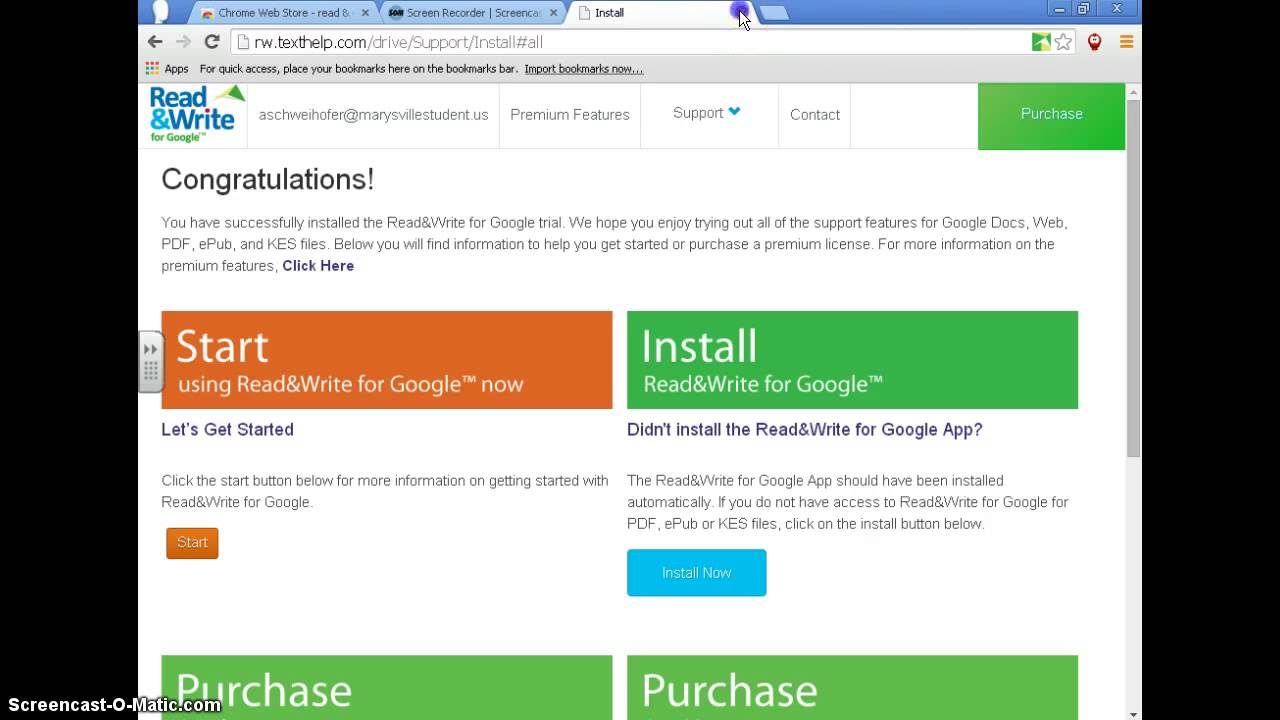Screen dimensions: 1280x720
Task: Click the left green Purchase banner
Action: [387, 687]
